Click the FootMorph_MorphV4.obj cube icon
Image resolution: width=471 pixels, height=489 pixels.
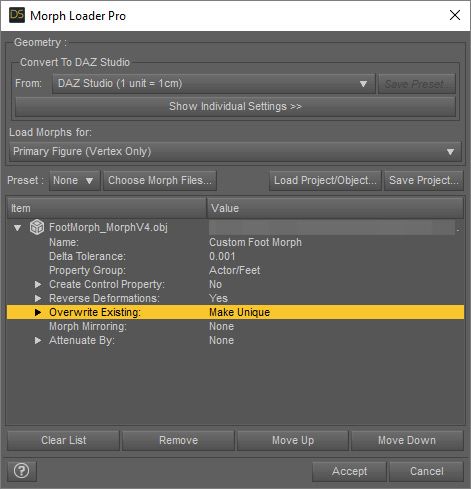click(37, 227)
